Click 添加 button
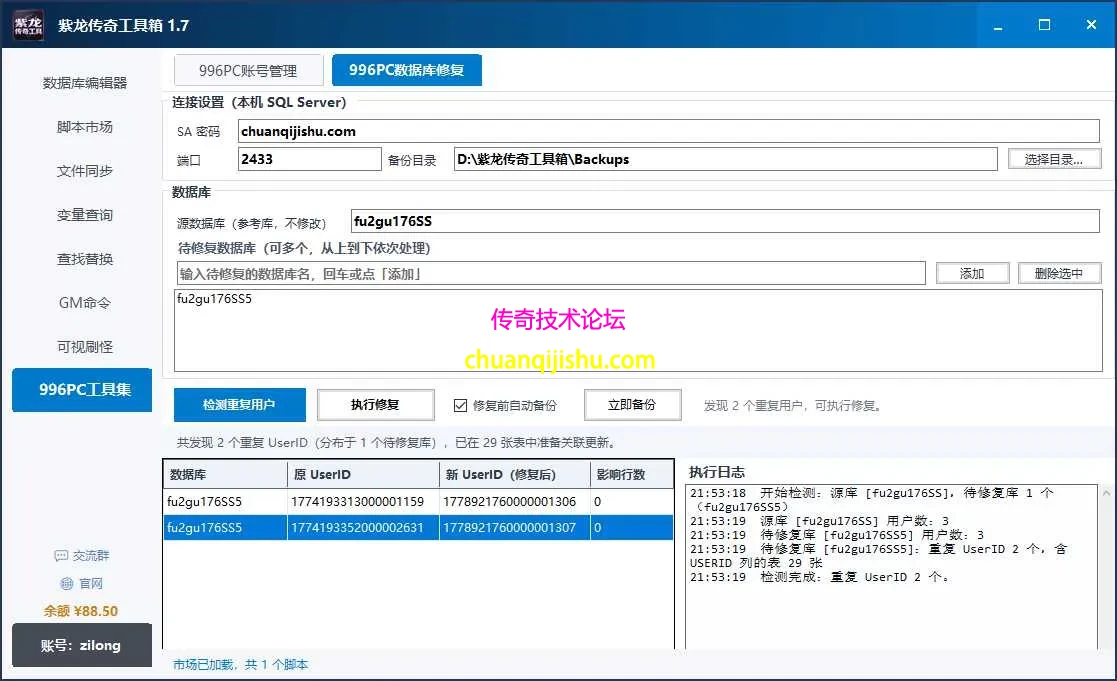The width and height of the screenshot is (1117, 681). 972,274
